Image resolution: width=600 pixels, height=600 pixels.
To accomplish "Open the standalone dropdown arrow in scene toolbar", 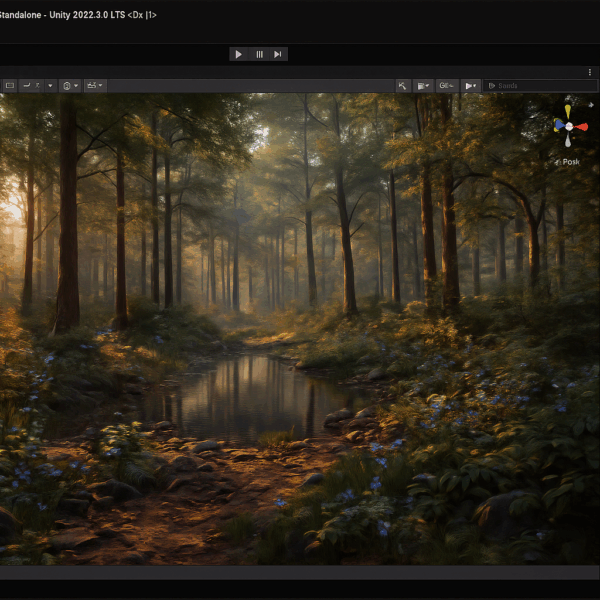I will tap(50, 85).
